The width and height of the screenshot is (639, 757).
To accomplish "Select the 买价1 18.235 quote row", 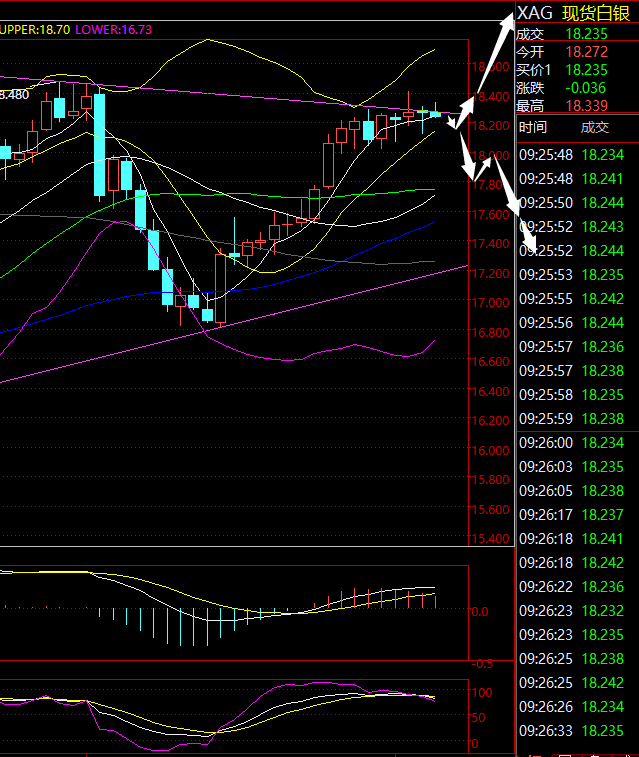I will coord(575,69).
